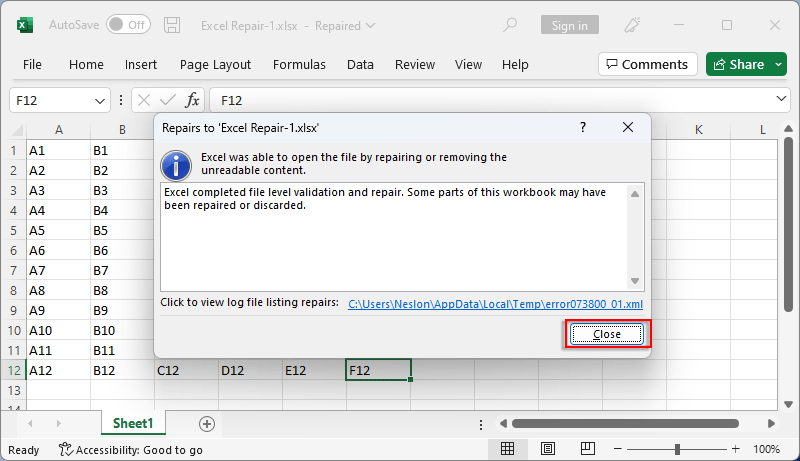
Task: Select the Sheet1 tab
Action: click(x=133, y=423)
